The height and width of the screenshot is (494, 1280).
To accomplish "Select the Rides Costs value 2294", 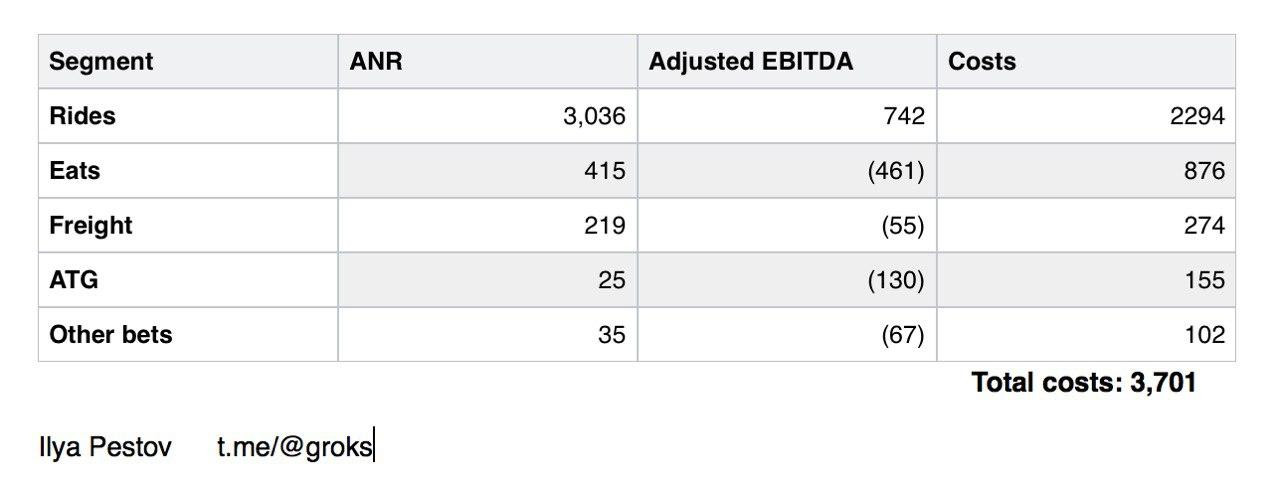I will 1197,117.
